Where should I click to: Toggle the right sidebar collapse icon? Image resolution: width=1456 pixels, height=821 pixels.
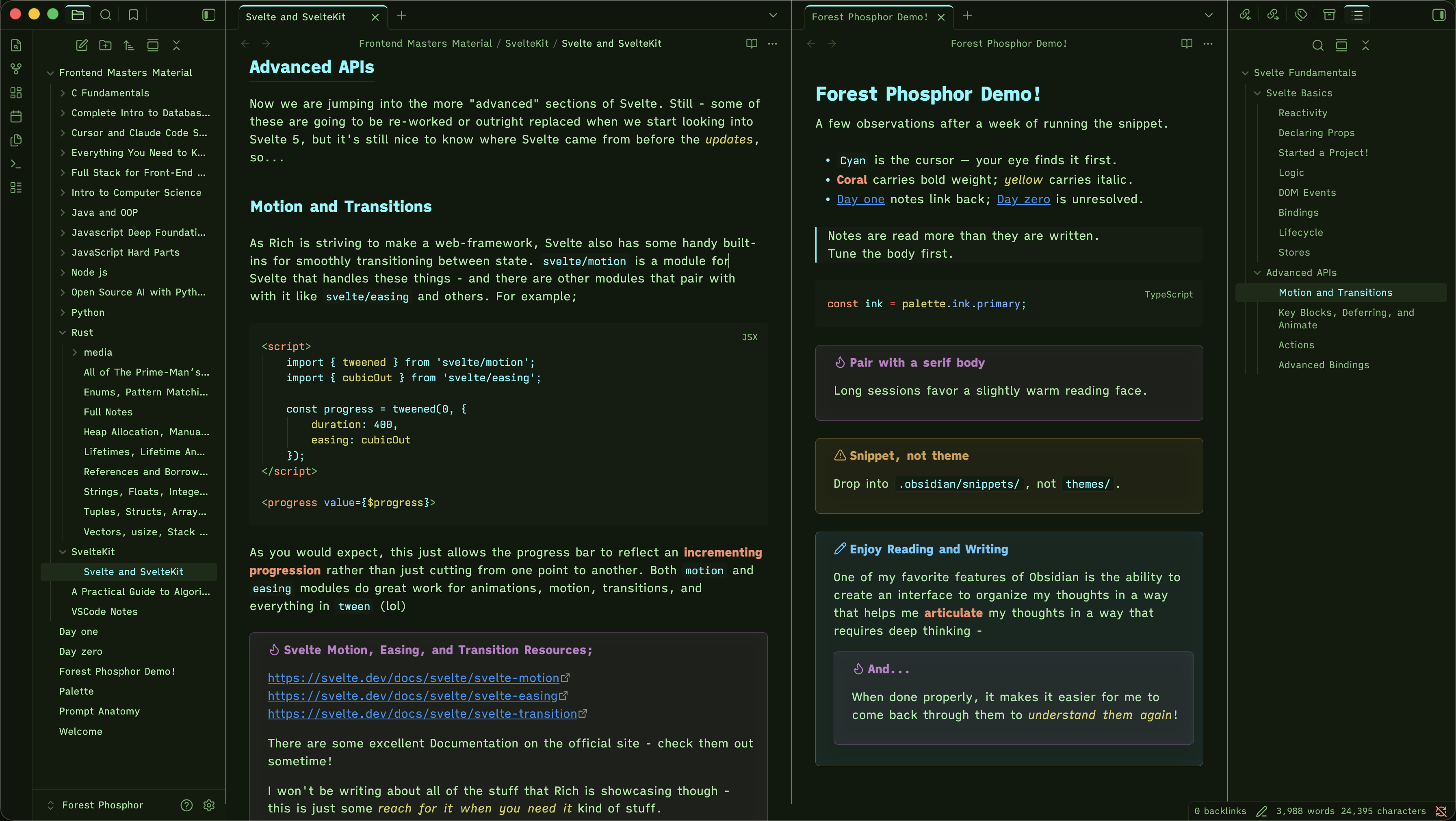coord(1439,15)
